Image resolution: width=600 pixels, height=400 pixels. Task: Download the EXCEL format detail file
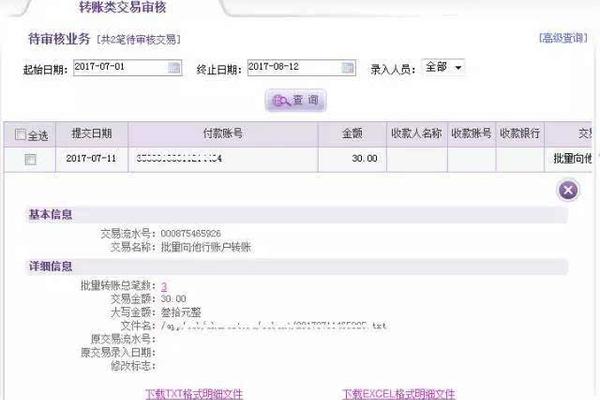[x=398, y=394]
